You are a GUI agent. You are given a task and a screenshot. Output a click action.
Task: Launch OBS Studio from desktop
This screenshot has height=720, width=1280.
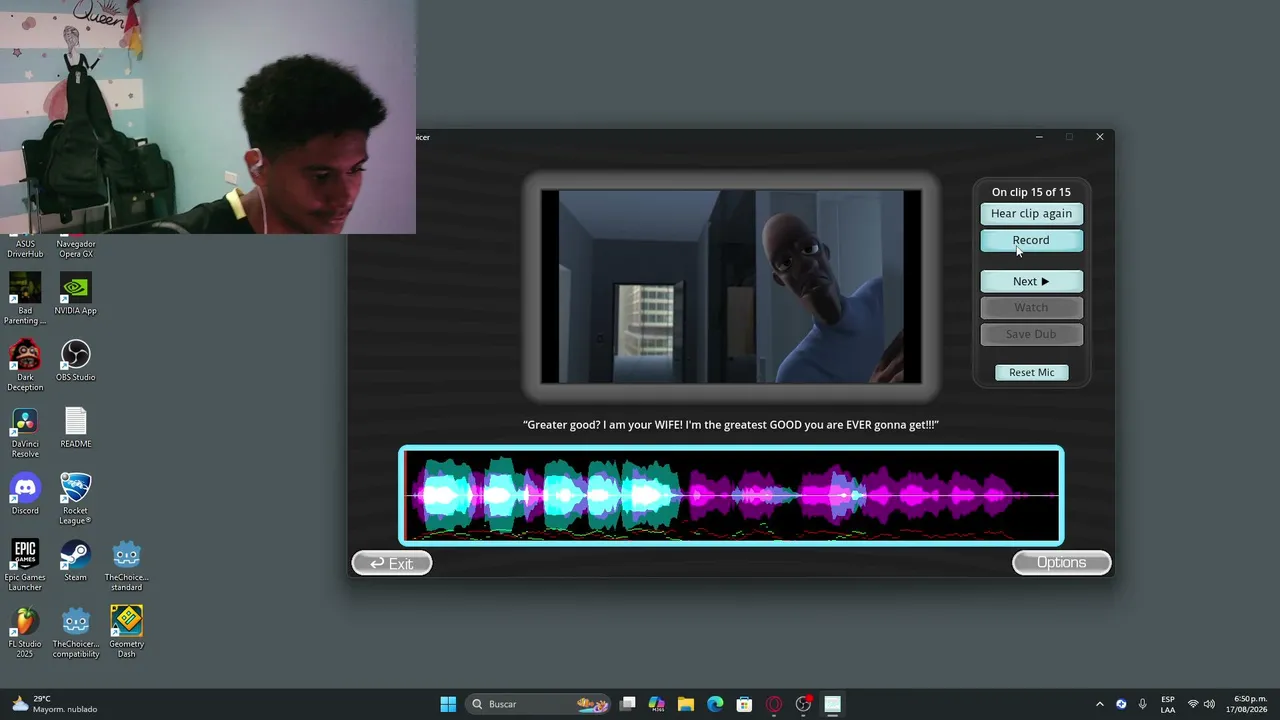(x=76, y=362)
